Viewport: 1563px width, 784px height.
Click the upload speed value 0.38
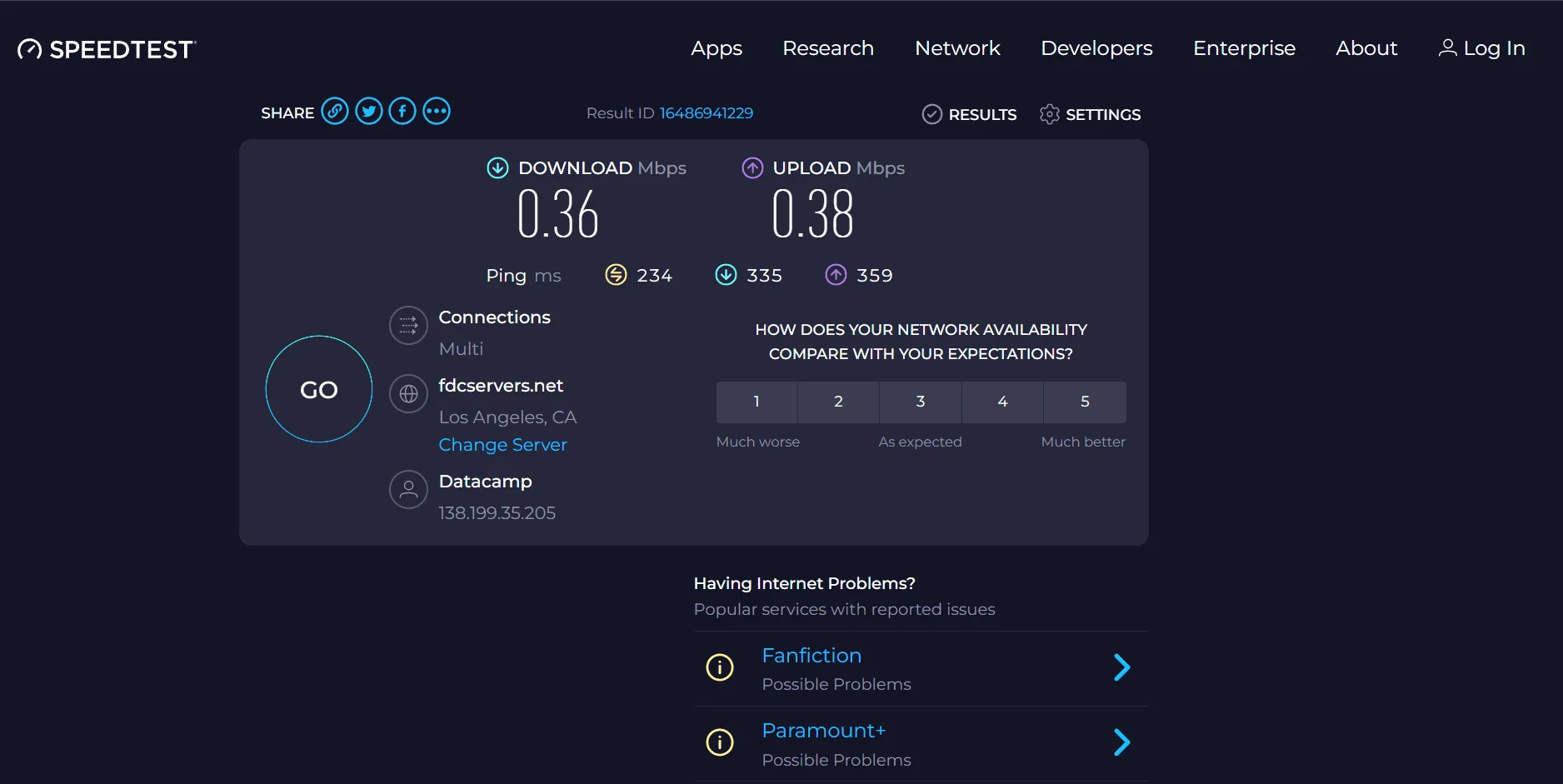point(812,214)
